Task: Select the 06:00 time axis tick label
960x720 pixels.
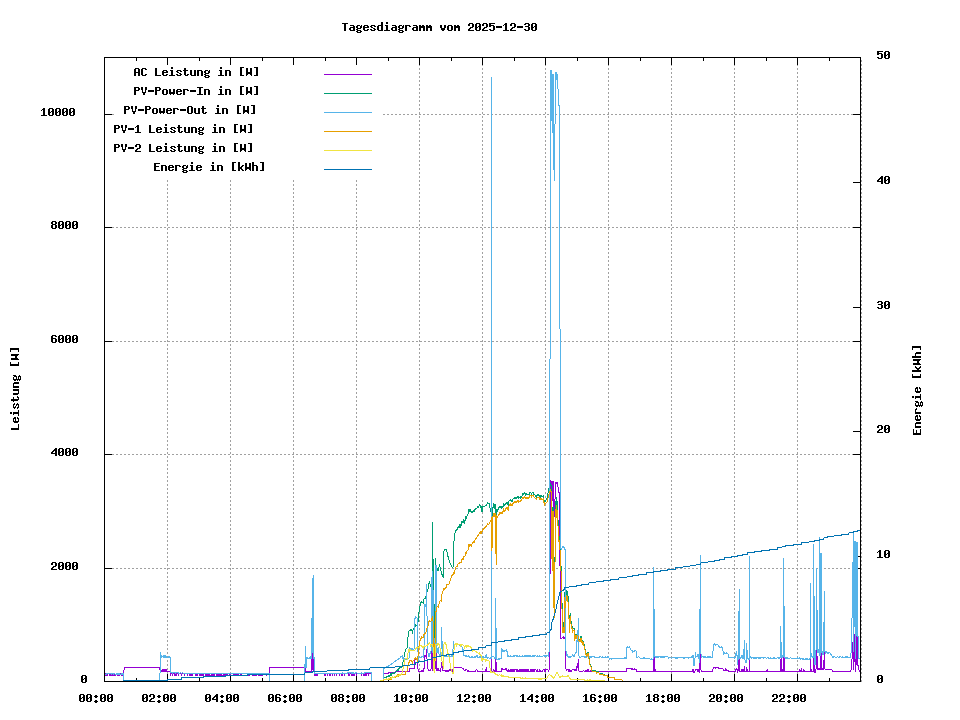Action: [285, 698]
